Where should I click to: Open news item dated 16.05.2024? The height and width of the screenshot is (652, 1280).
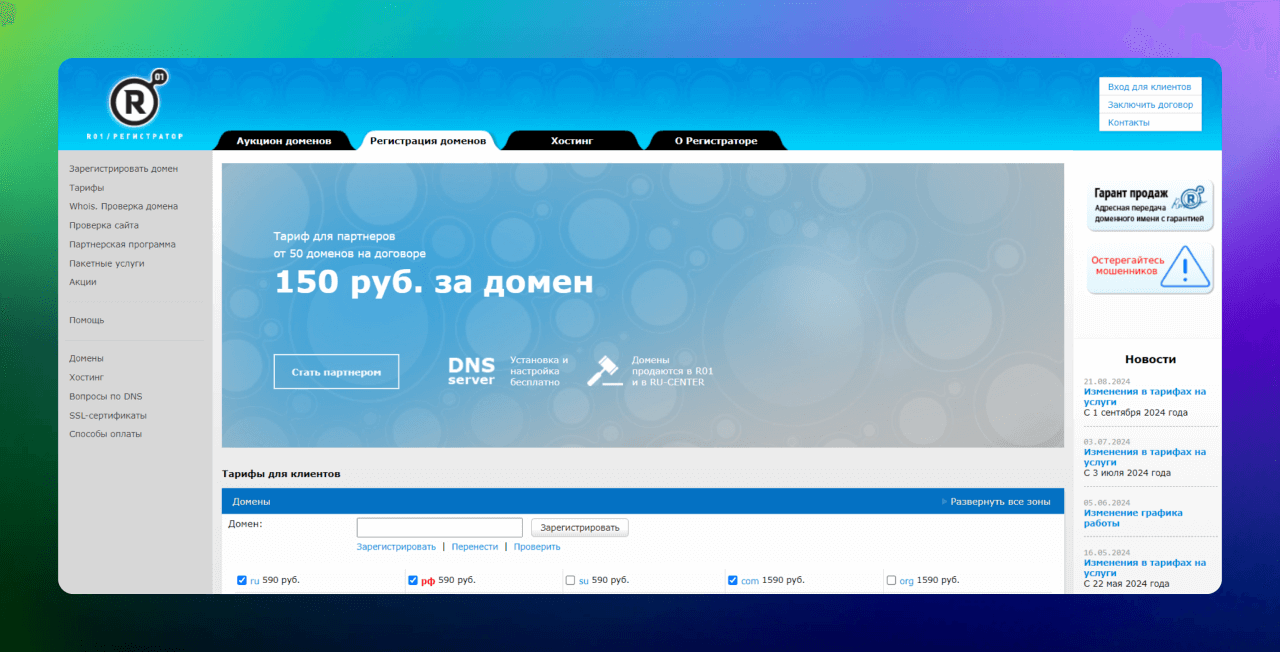pos(1145,568)
